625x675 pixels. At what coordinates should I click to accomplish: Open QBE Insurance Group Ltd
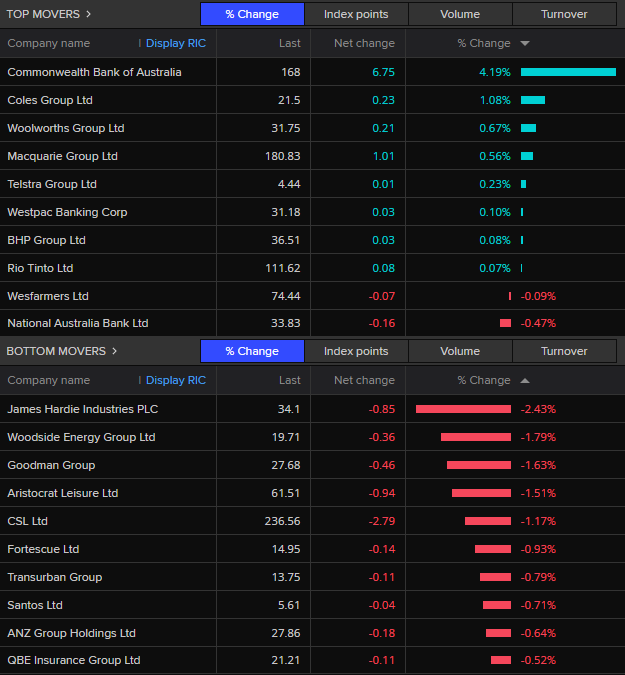pos(74,660)
